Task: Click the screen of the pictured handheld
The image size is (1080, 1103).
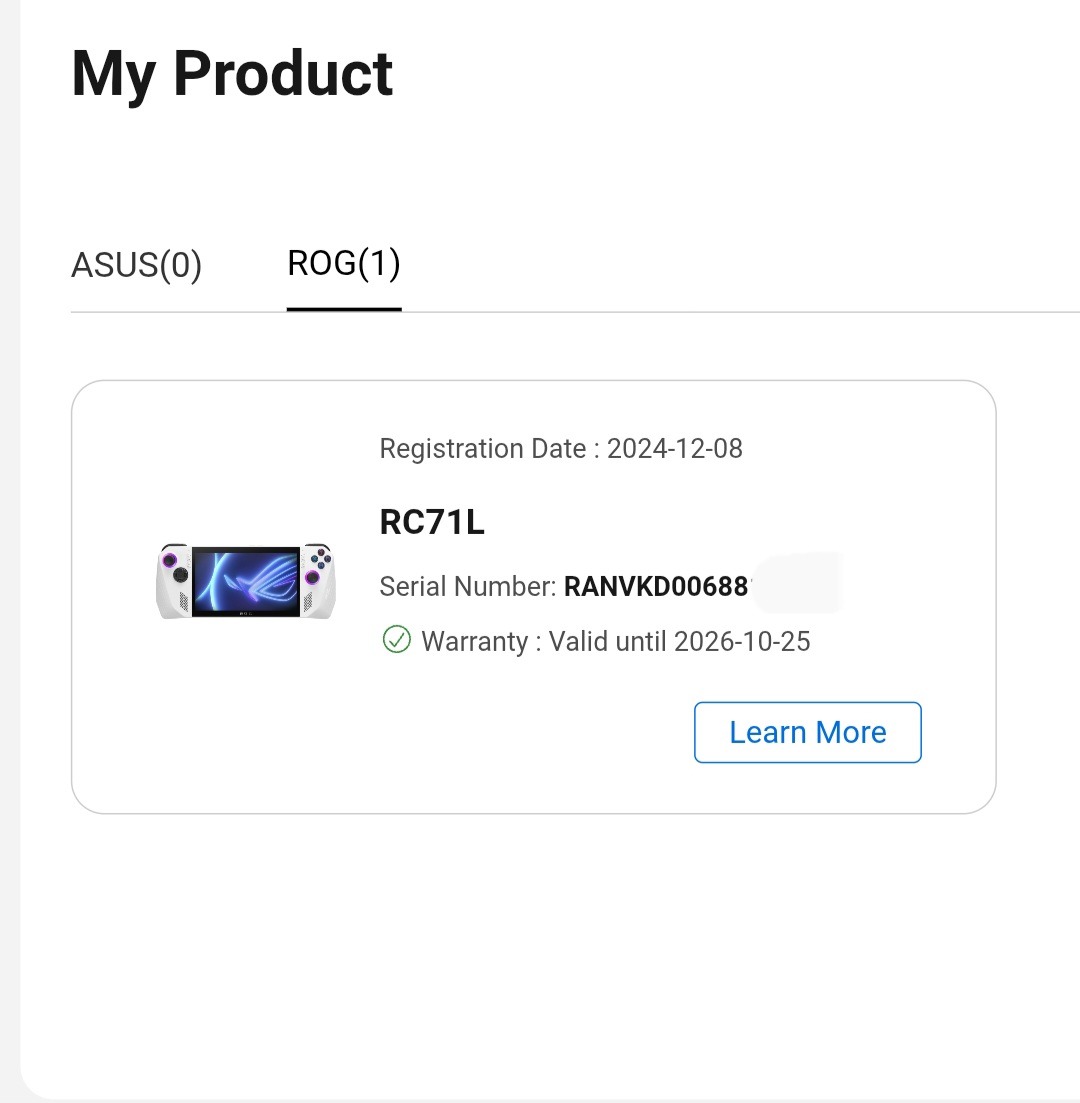Action: coord(246,580)
